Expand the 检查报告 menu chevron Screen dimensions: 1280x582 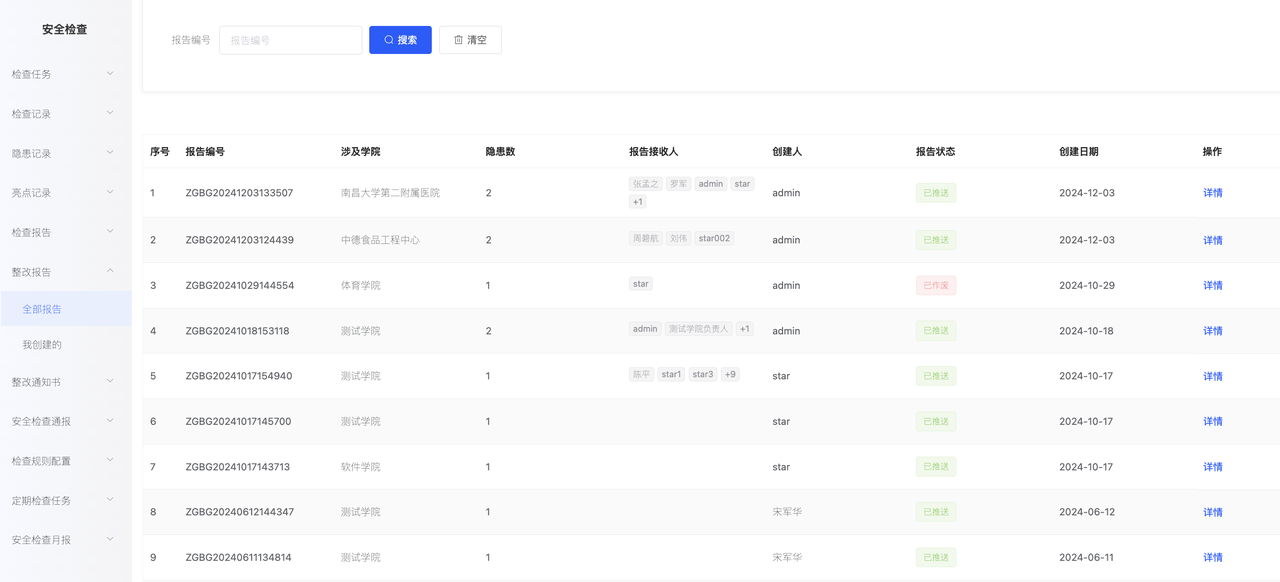(110, 231)
